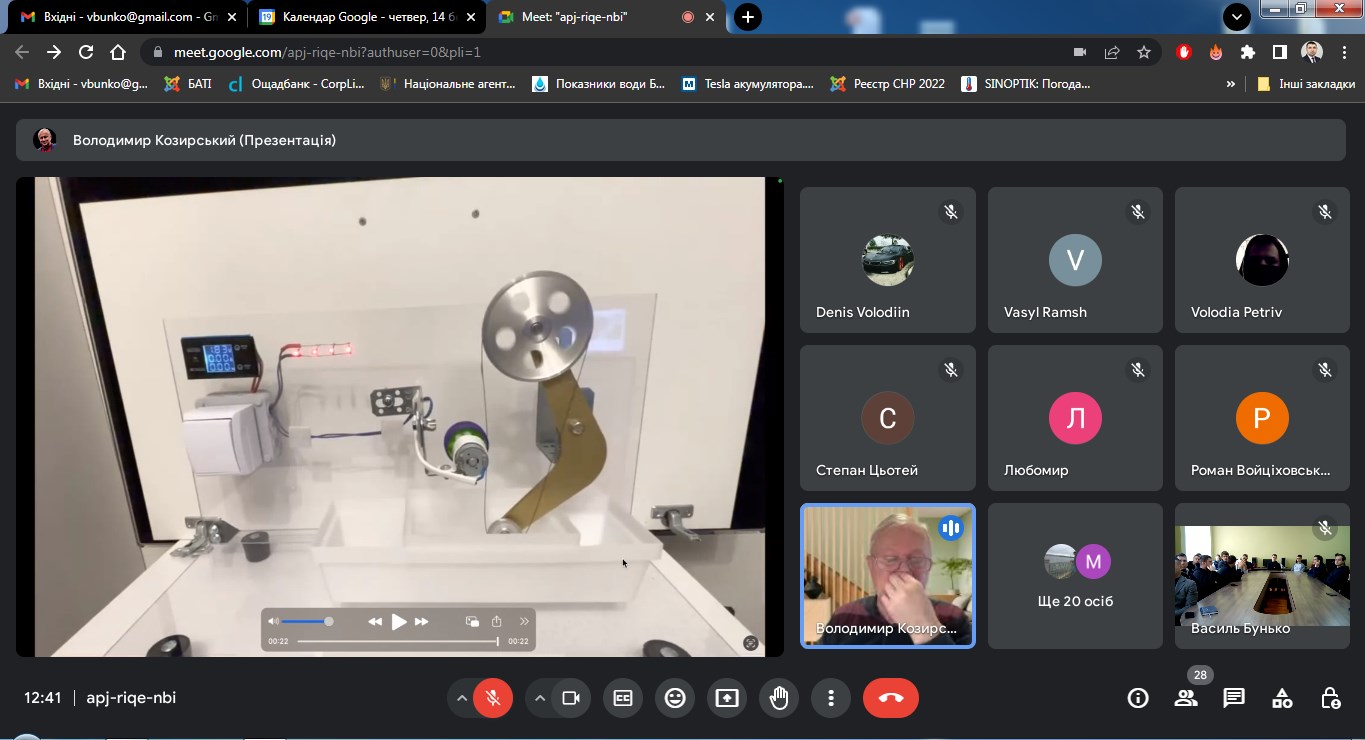Viewport: 1365px width, 740px height.
Task: Open the БАТІ bookmark
Action: [188, 84]
